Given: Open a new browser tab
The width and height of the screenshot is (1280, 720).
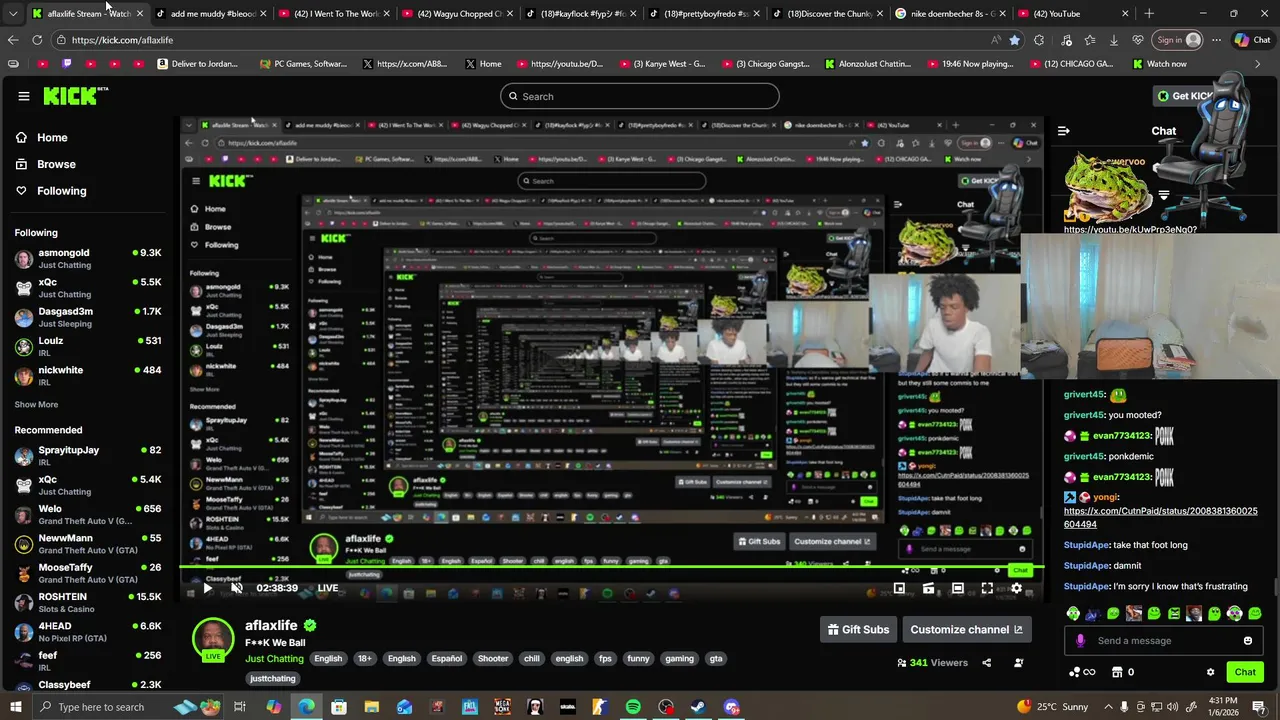Looking at the screenshot, I should pos(1149,14).
